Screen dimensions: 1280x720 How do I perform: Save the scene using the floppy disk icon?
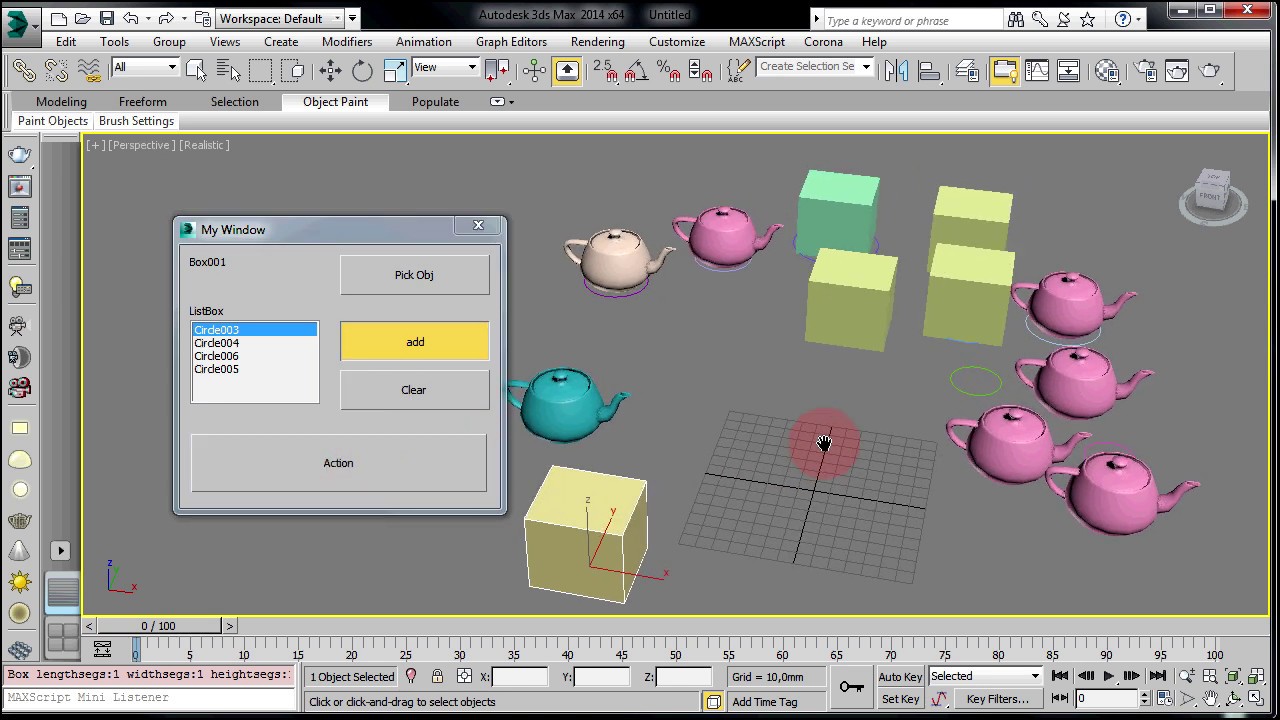click(107, 18)
